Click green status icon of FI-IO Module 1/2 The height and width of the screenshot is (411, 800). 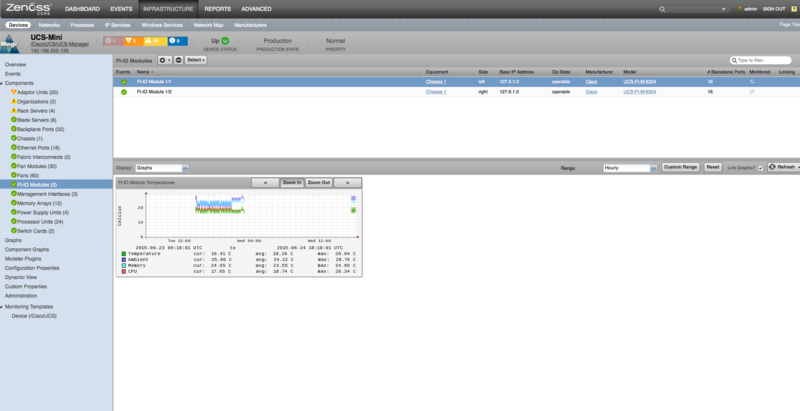coord(123,92)
